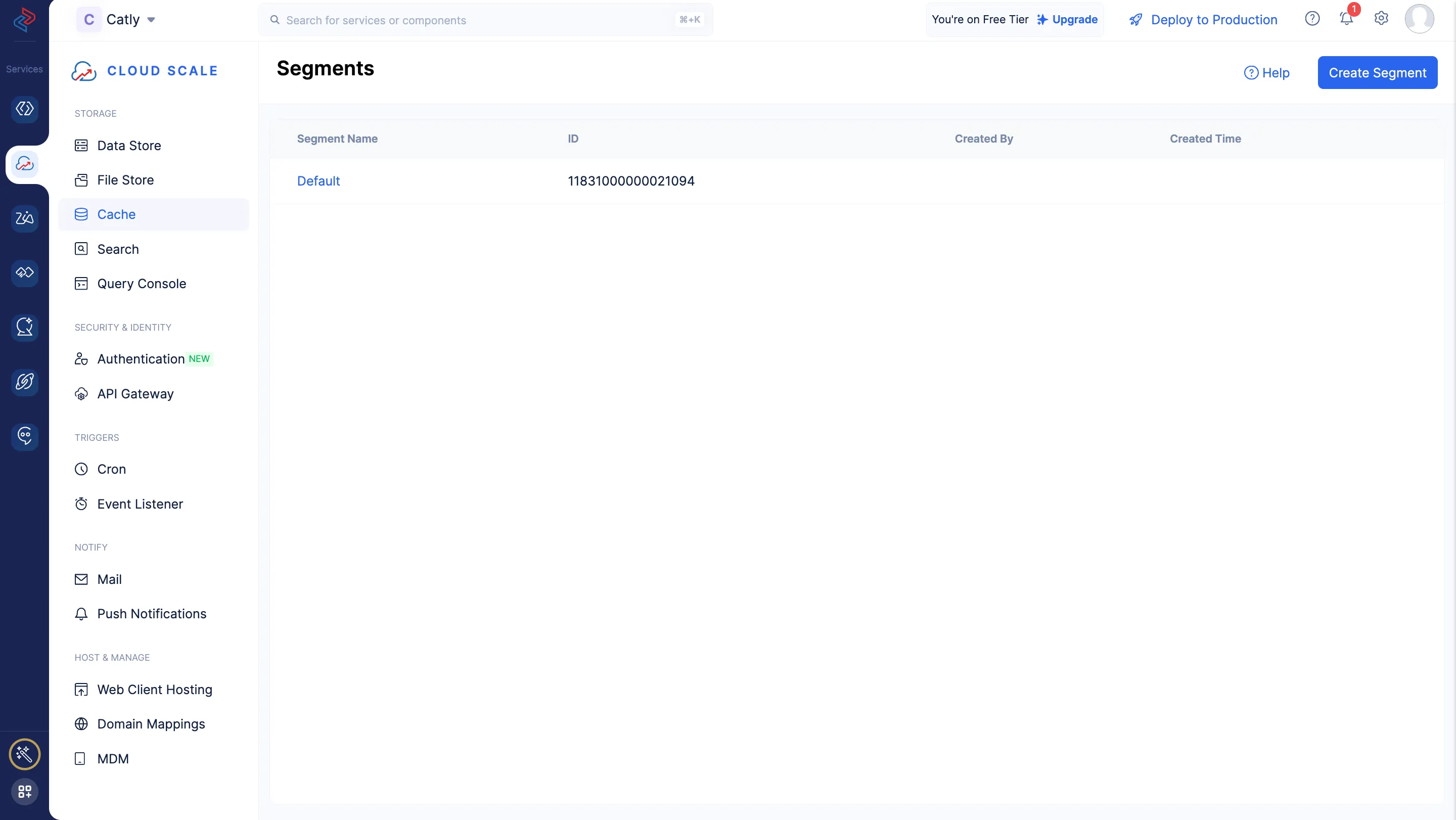Screen dimensions: 1456x820
Task: Select Web Client Hosting in the sidebar
Action: pyautogui.click(x=154, y=690)
